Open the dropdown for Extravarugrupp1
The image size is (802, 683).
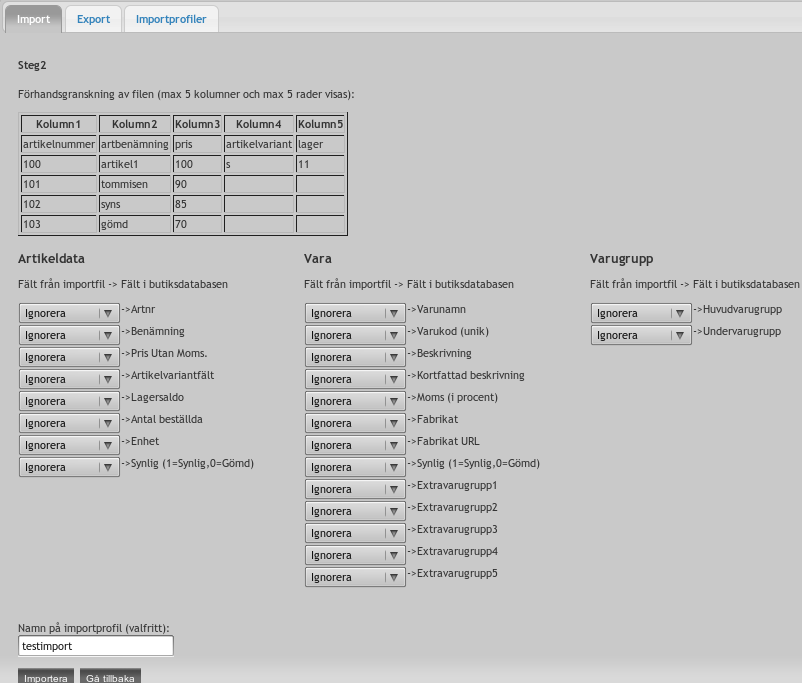click(x=355, y=489)
